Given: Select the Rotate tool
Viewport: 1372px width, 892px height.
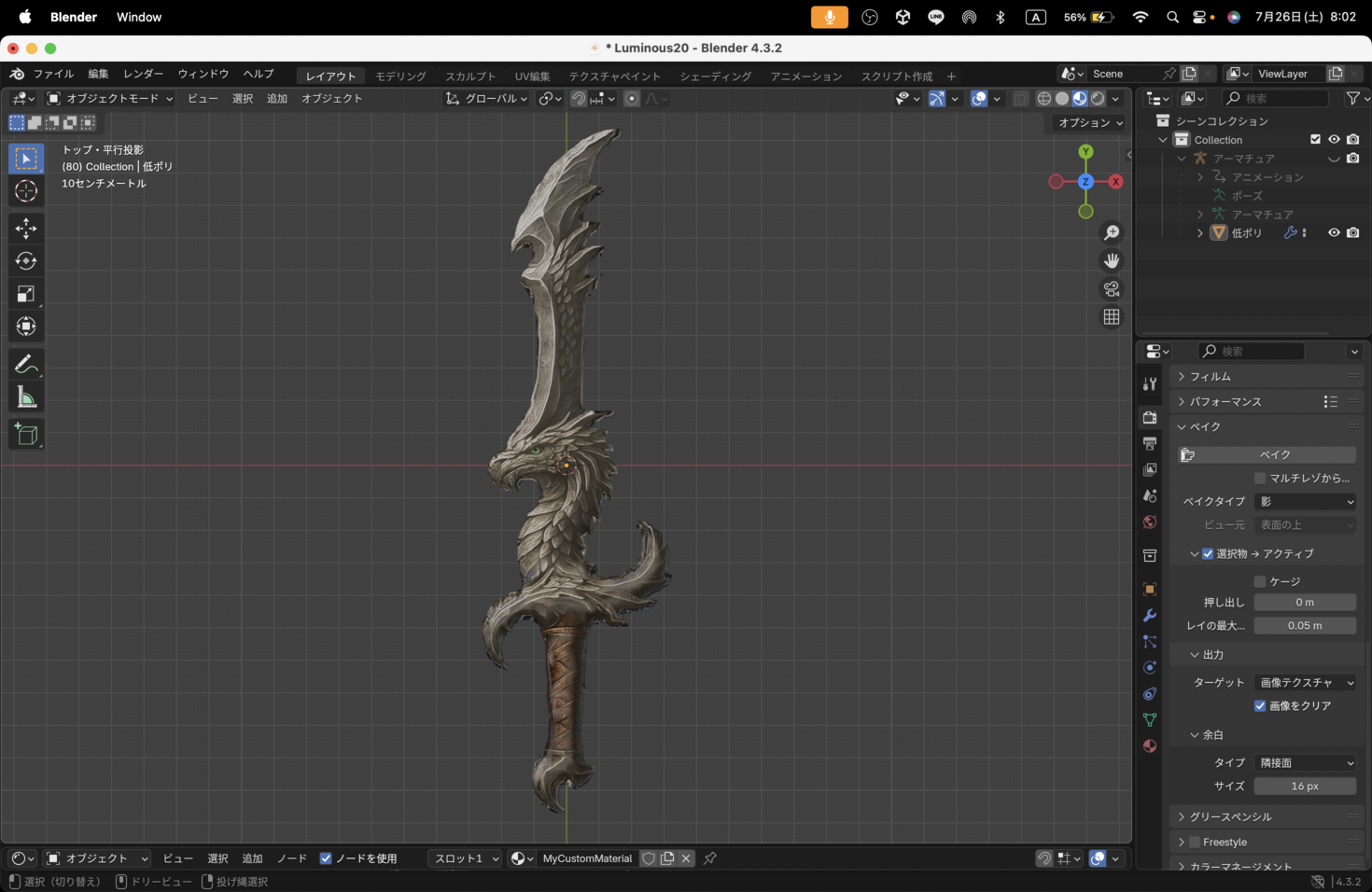Looking at the screenshot, I should point(26,261).
